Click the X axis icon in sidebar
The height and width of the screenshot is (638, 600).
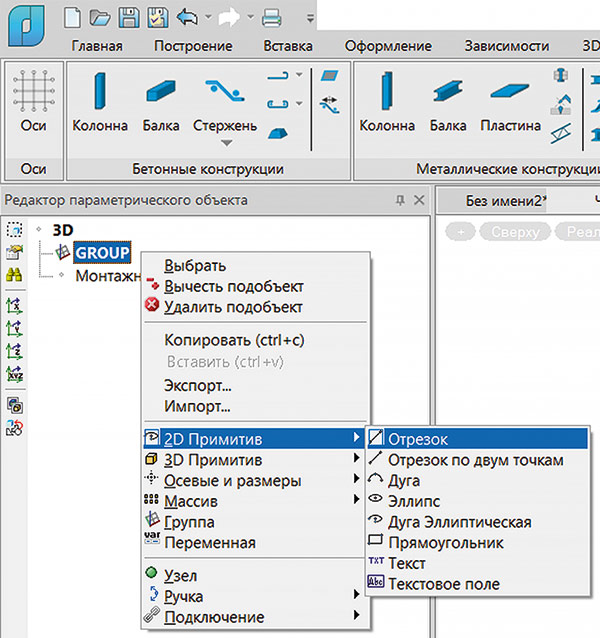(x=14, y=306)
